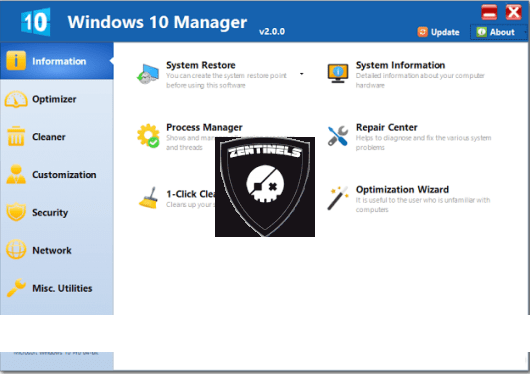
Task: Go to the Customization section
Action: coord(57,174)
